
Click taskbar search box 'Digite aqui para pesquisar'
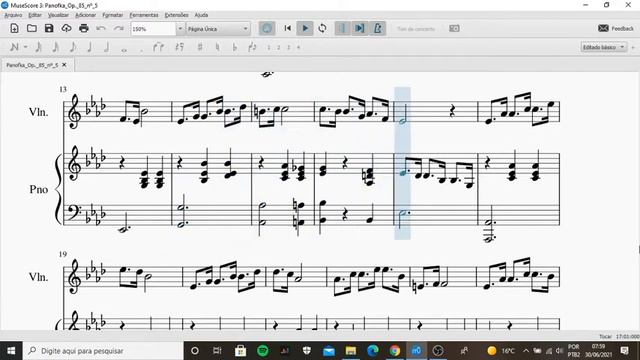pyautogui.click(x=103, y=351)
